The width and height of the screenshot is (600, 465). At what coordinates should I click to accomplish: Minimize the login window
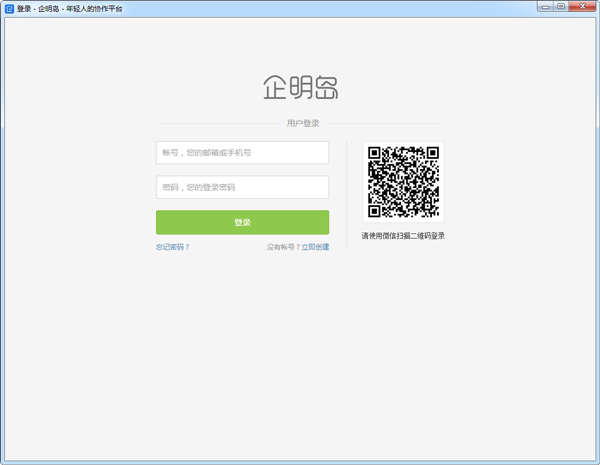[x=545, y=6]
